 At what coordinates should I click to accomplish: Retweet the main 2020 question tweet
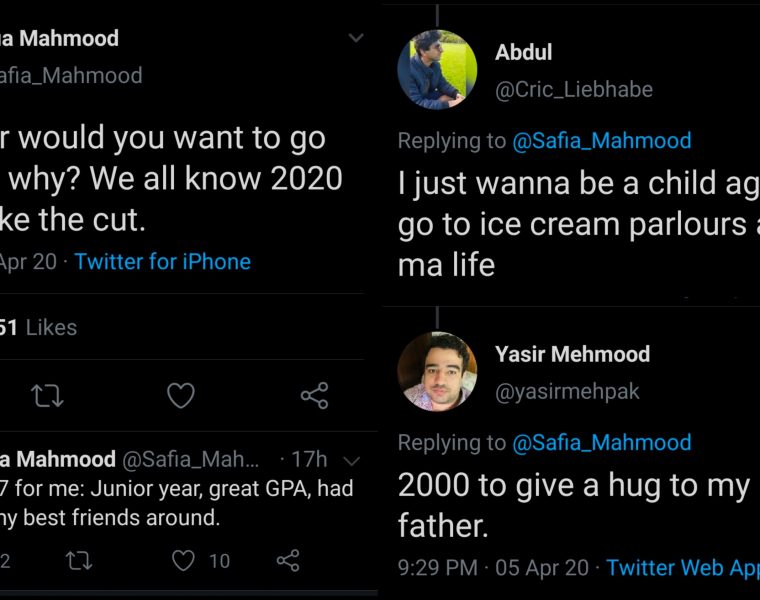(x=47, y=397)
